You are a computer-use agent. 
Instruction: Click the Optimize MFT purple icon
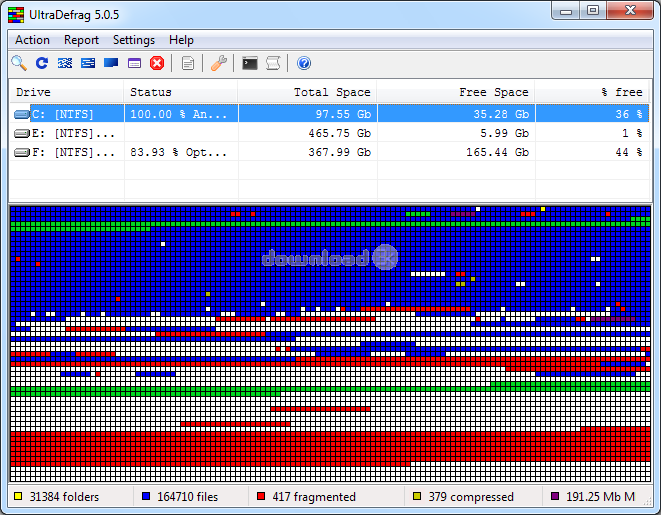tap(134, 63)
